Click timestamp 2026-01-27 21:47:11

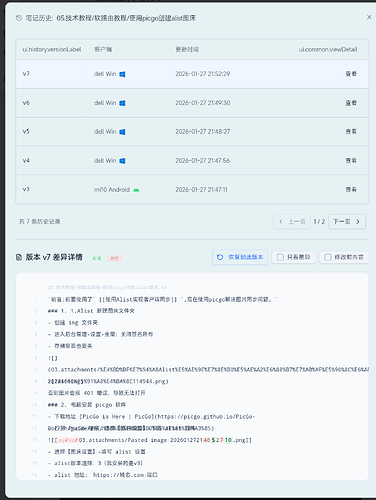pyautogui.click(x=201, y=189)
